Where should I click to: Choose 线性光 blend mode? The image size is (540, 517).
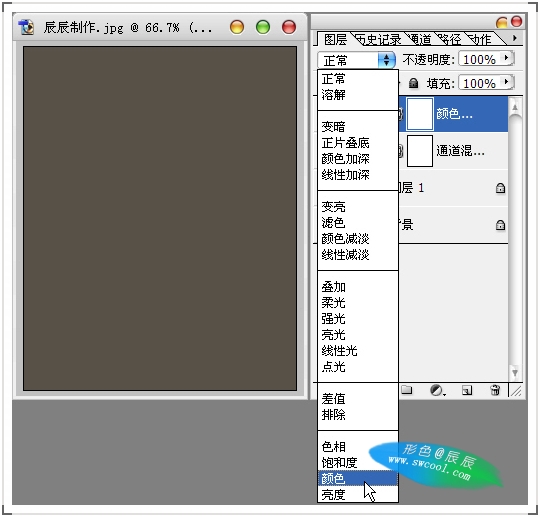click(357, 351)
